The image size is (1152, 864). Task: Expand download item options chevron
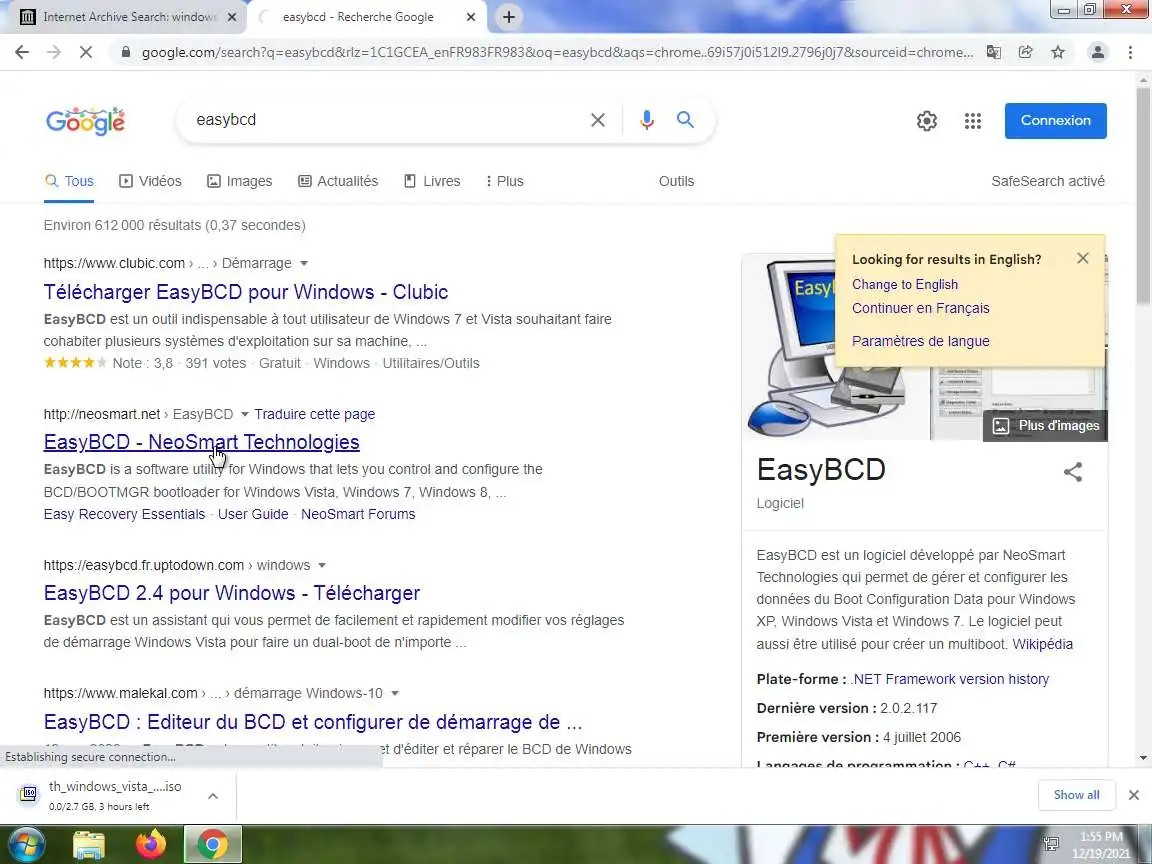click(213, 796)
